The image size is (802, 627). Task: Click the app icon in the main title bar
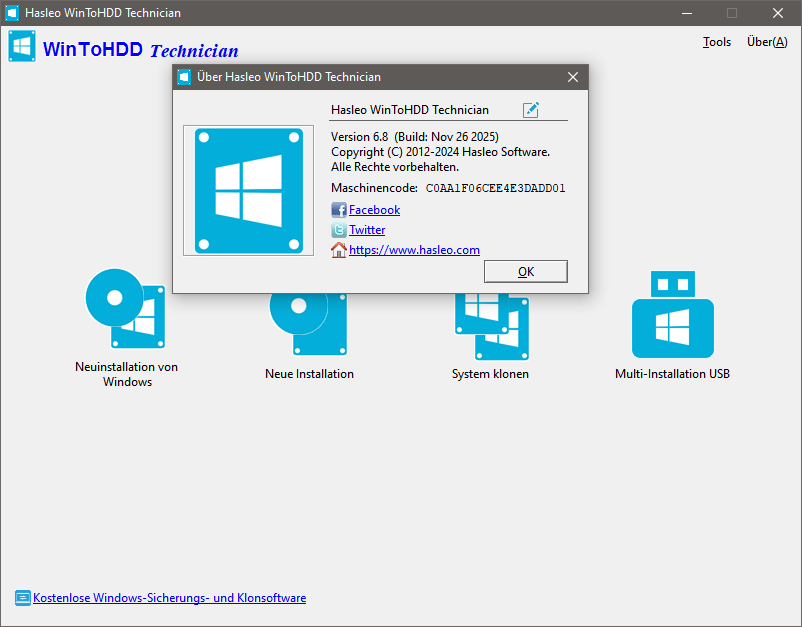[12, 13]
